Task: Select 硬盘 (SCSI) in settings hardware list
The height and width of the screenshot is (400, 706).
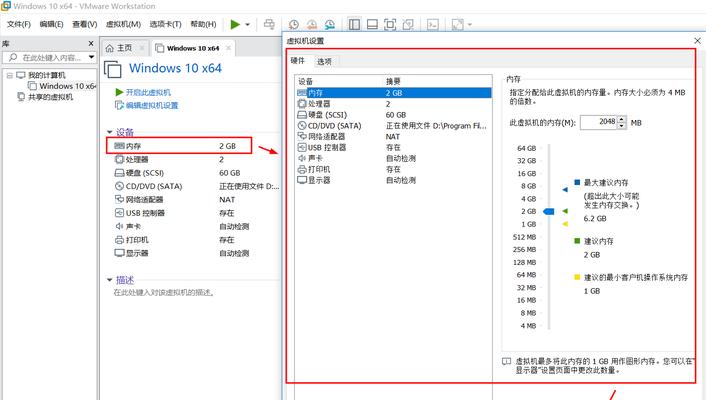Action: pyautogui.click(x=394, y=115)
